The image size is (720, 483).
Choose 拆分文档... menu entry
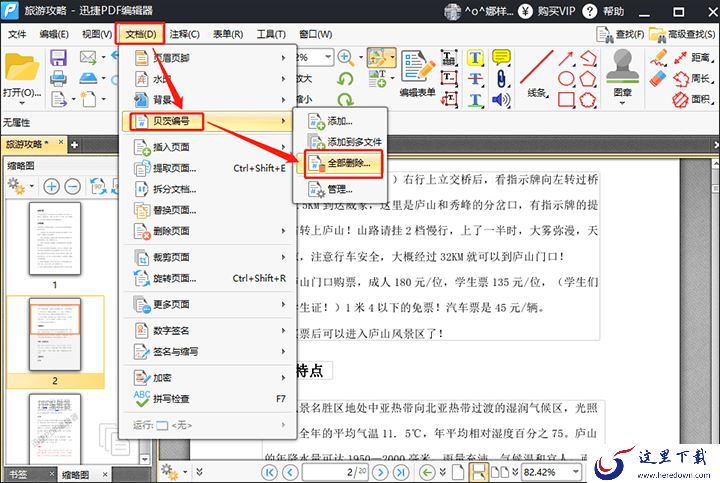(x=209, y=189)
